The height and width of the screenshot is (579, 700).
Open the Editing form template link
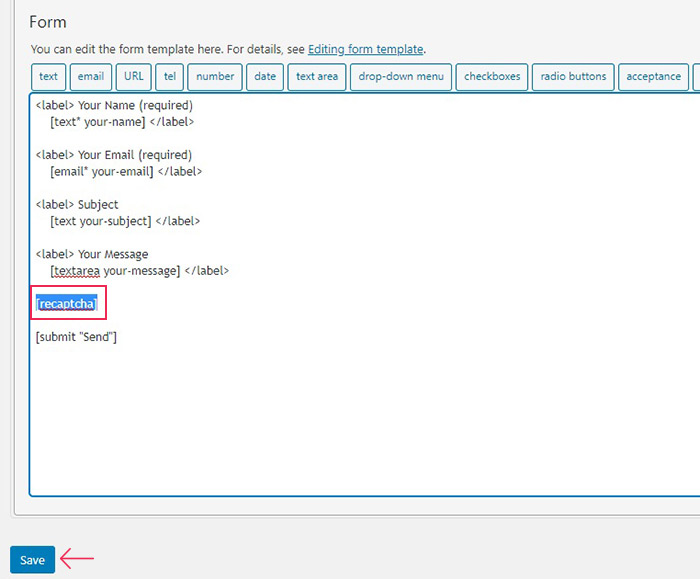pyautogui.click(x=366, y=49)
